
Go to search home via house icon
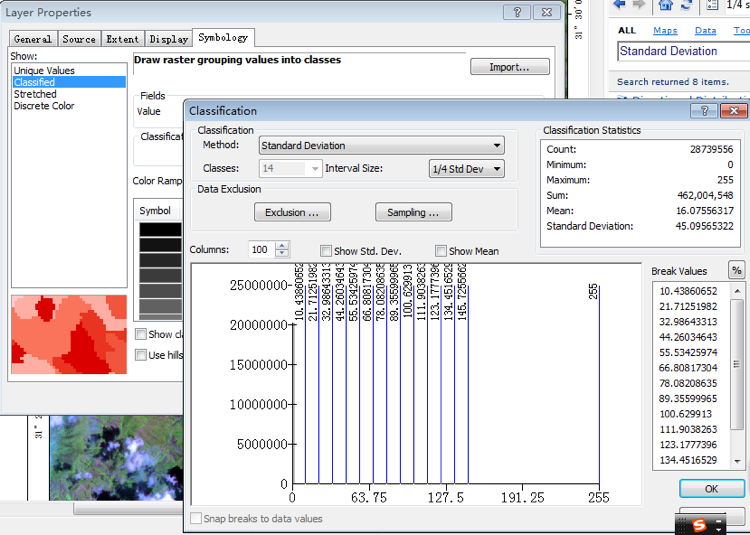[x=666, y=5]
